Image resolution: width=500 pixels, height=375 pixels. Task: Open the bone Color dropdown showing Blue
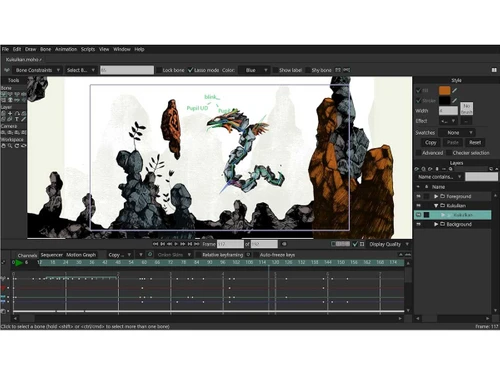[255, 70]
